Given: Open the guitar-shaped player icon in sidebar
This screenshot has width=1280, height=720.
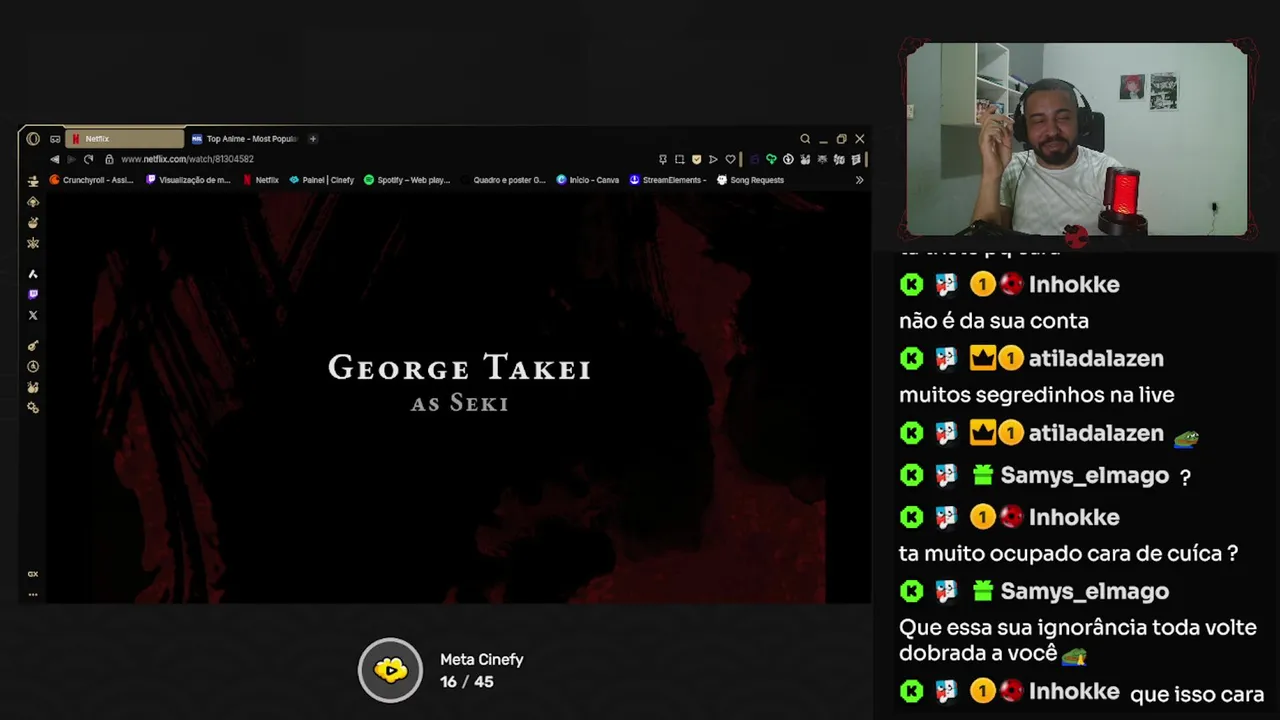Looking at the screenshot, I should click(33, 345).
